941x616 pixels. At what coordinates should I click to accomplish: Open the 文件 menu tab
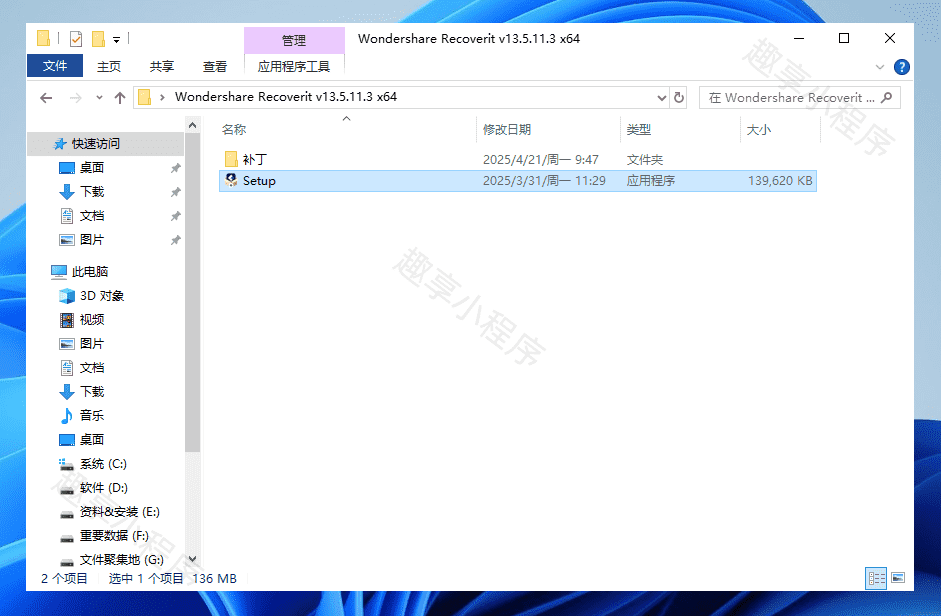(55, 66)
